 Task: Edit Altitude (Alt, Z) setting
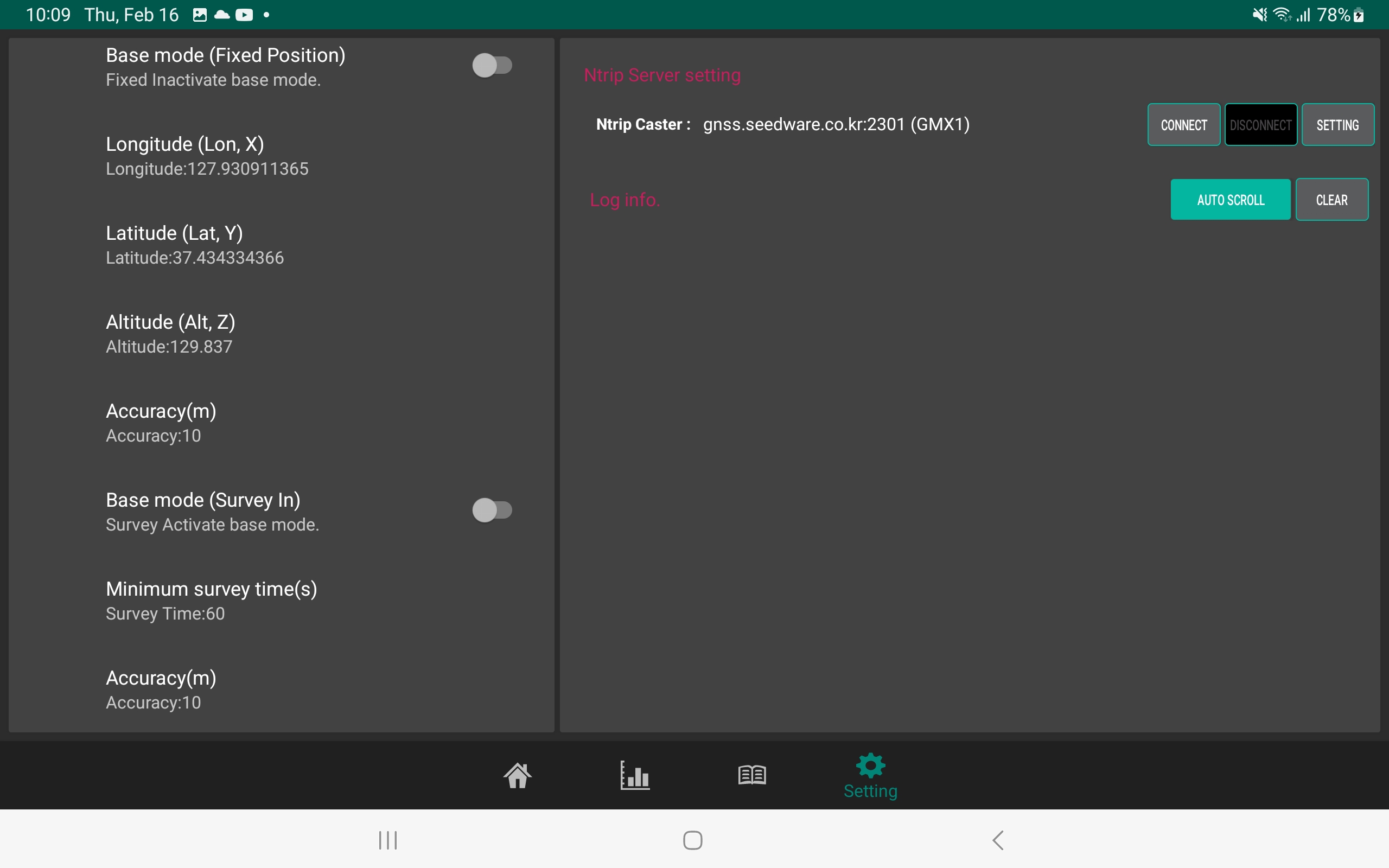point(281,334)
